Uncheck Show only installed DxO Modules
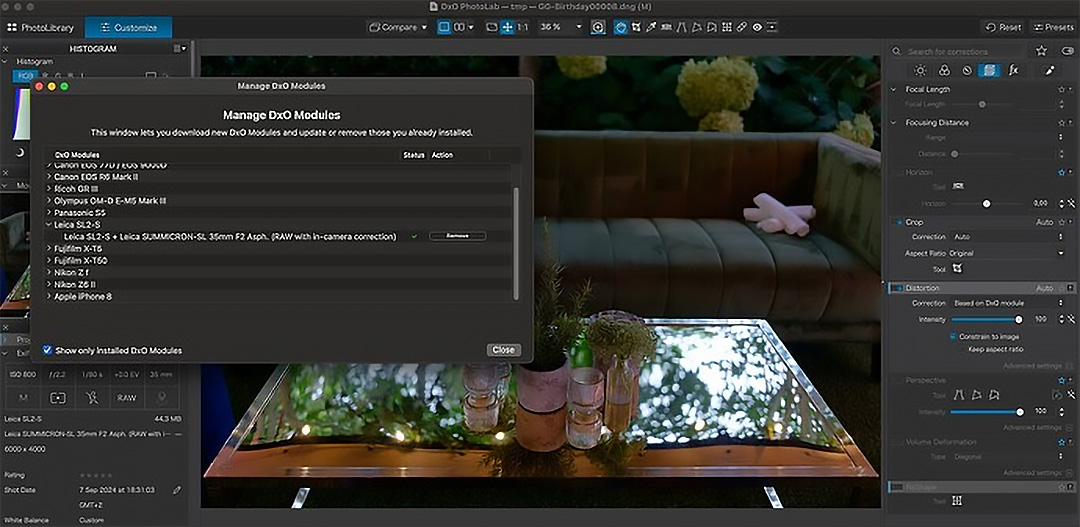The image size is (1080, 527). tap(48, 350)
